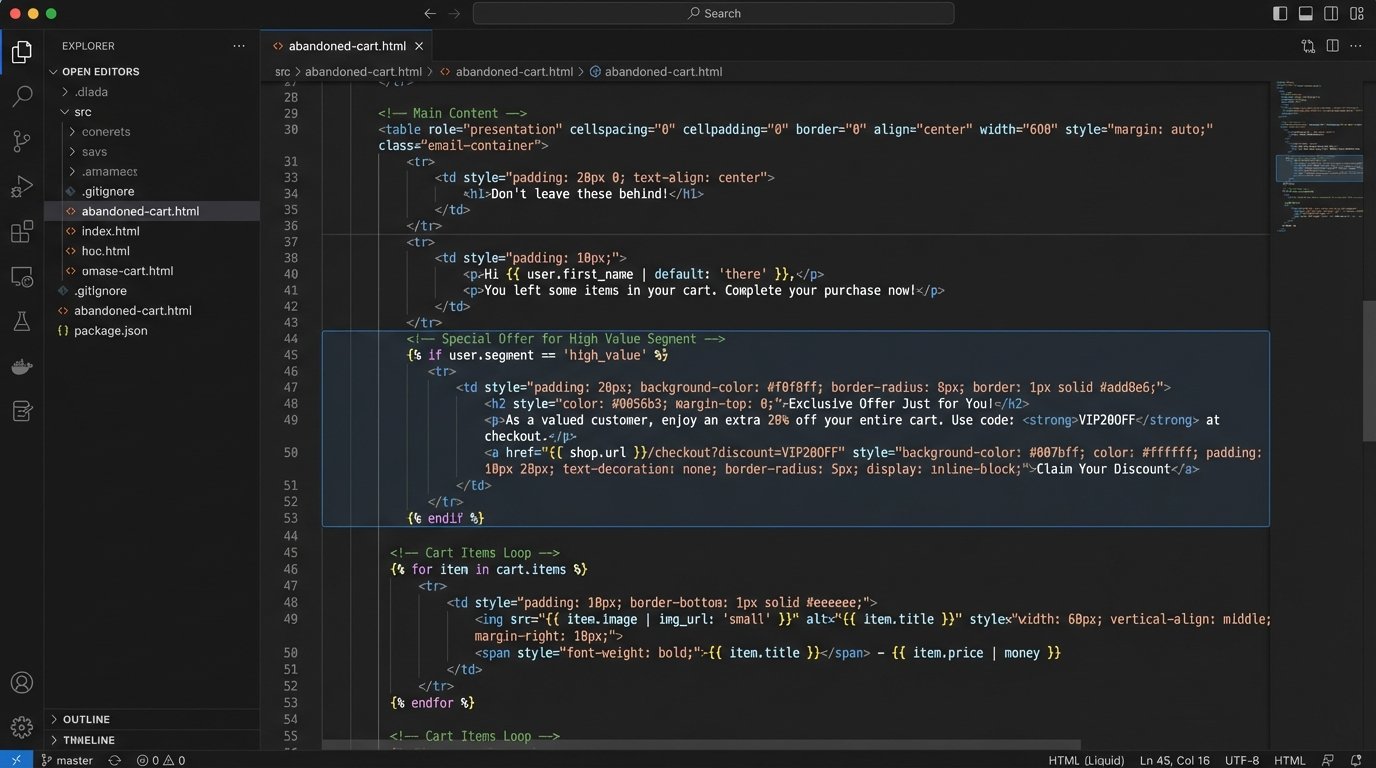The width and height of the screenshot is (1376, 768).
Task: Open index.html from the explorer tree
Action: (x=110, y=231)
